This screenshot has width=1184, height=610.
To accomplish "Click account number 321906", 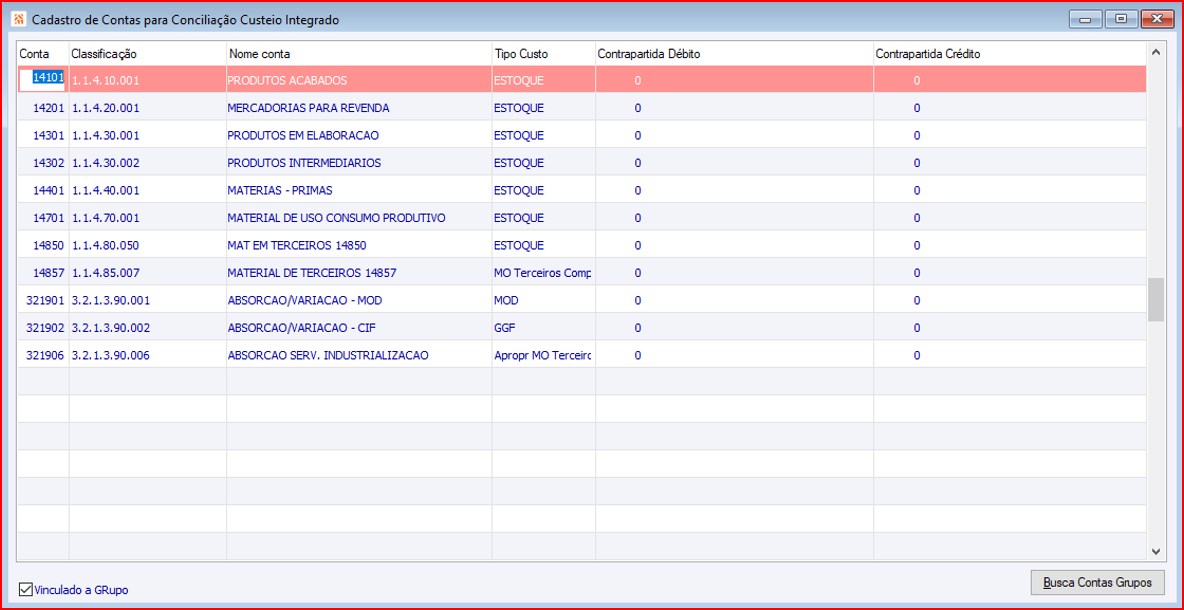I will (47, 355).
